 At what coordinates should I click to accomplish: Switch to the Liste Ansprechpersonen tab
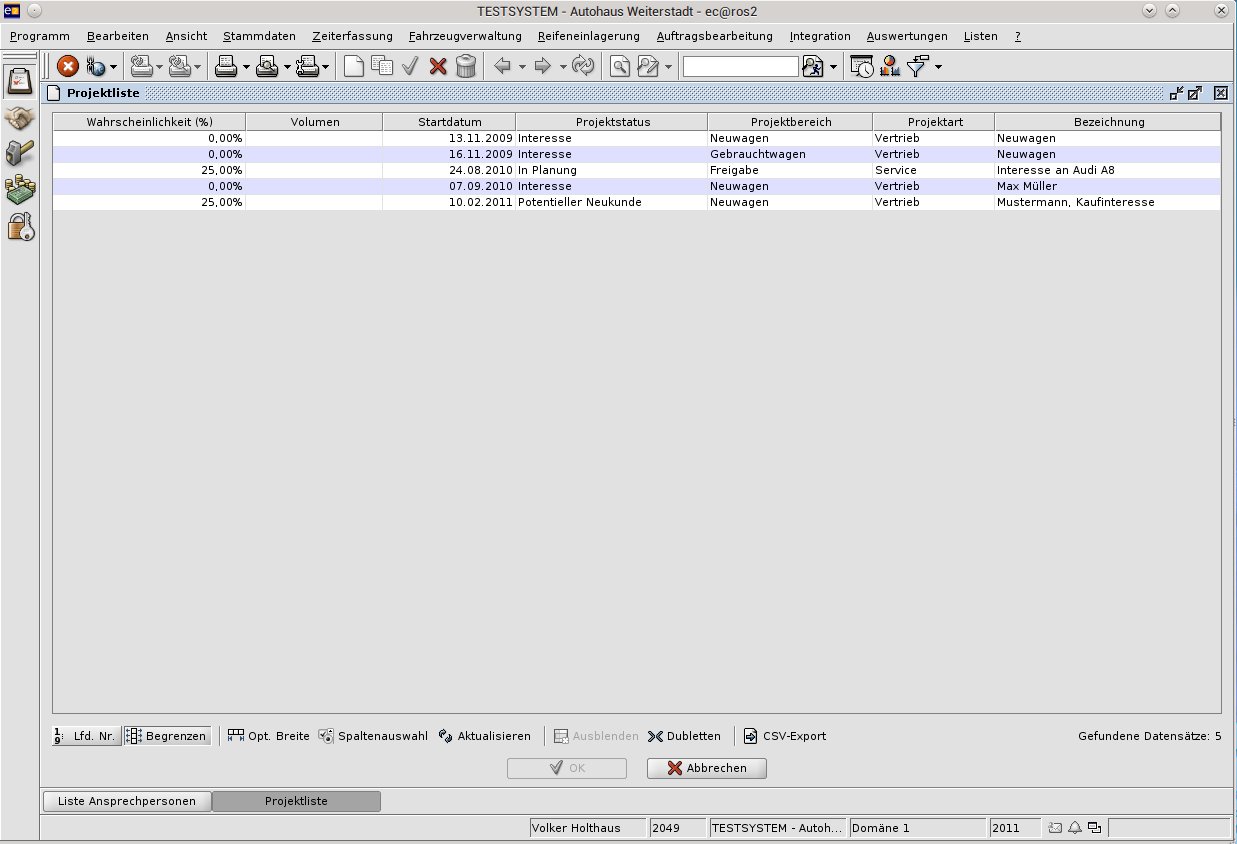(127, 801)
